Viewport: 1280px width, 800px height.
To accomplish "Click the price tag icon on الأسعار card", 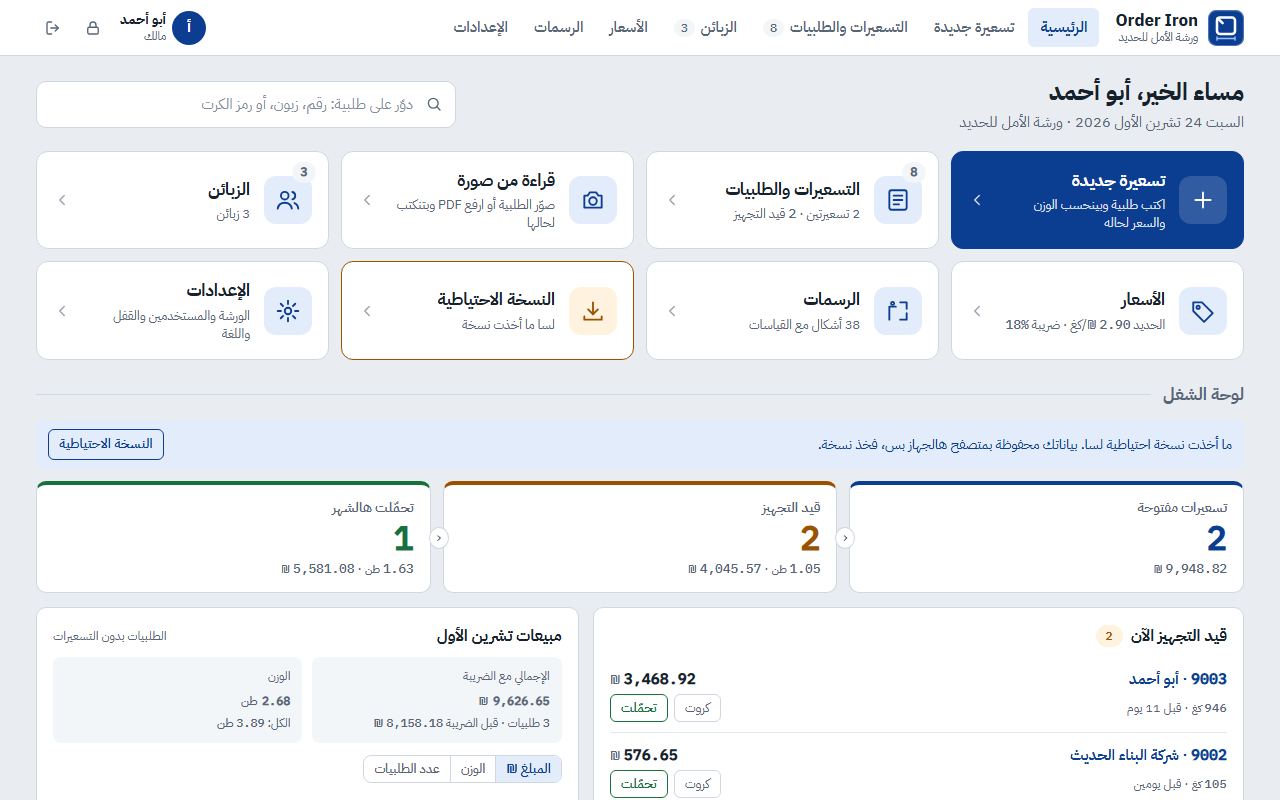I will (1203, 311).
